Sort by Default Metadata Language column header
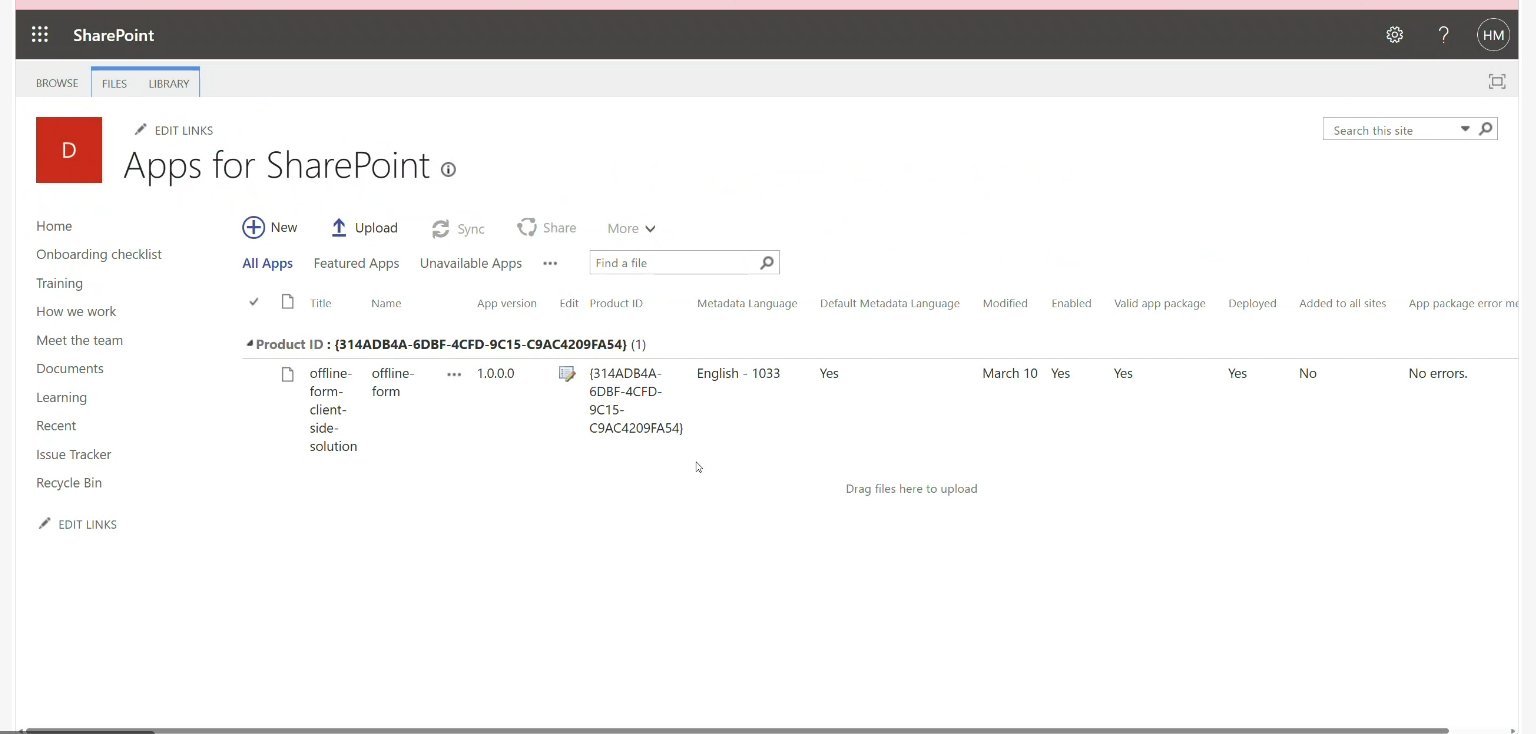 [890, 303]
